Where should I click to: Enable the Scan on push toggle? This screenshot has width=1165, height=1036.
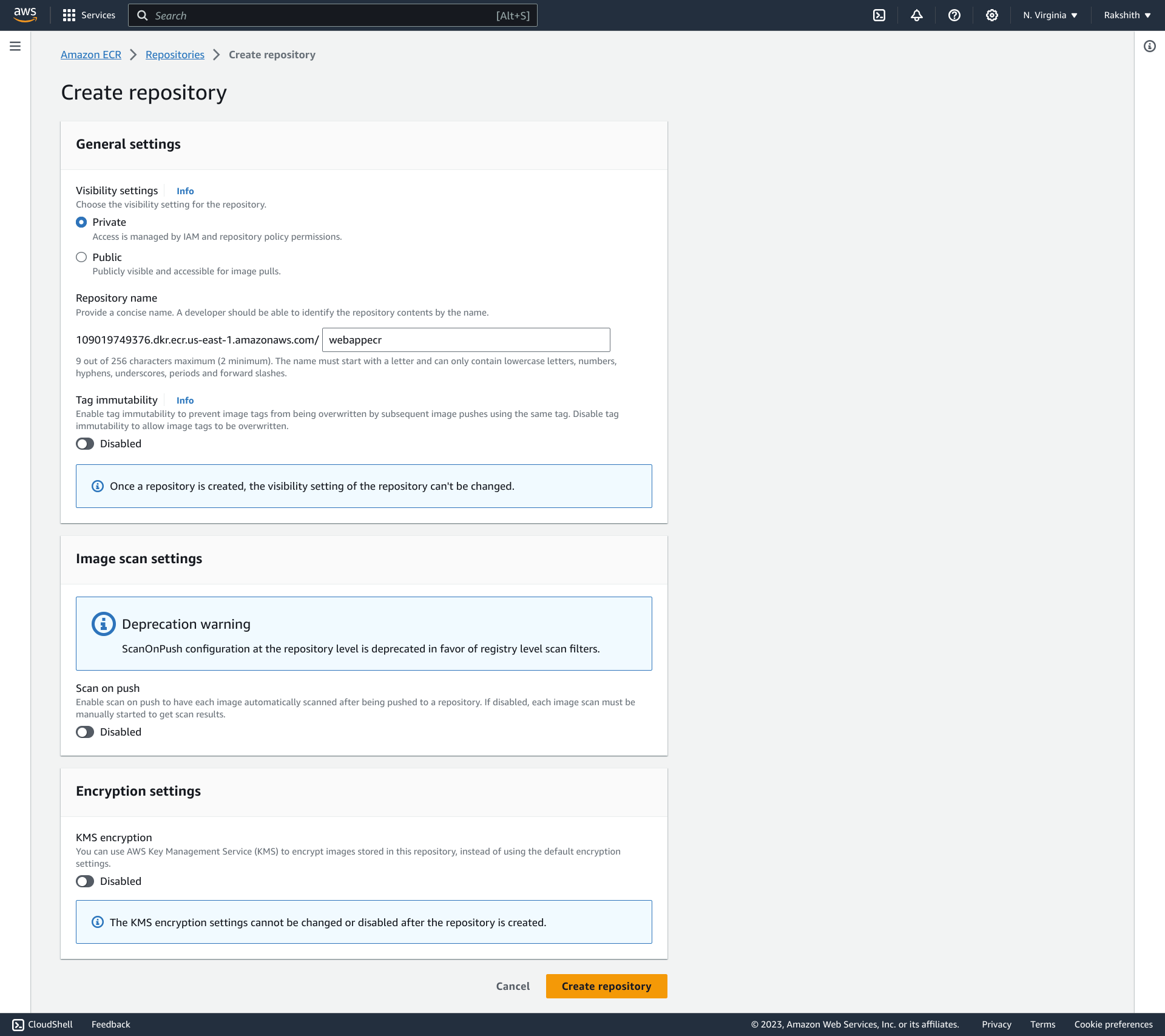85,732
